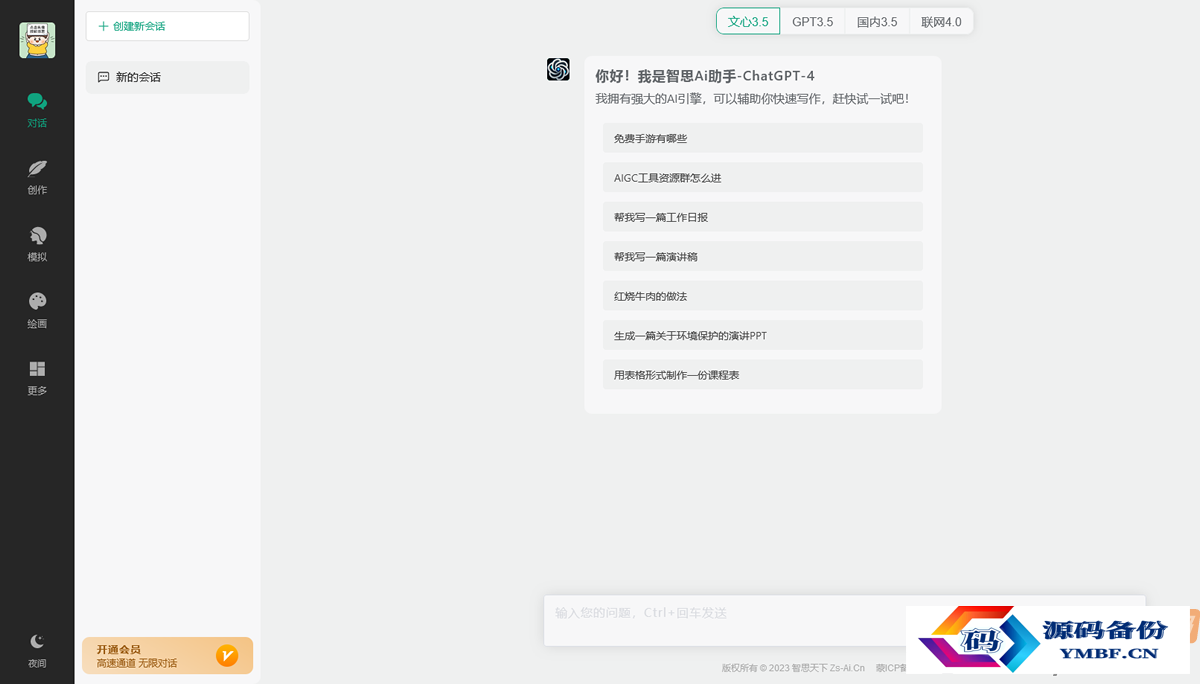
Task: Click the greeting title 你好！我是智思Ai助手-ChatGPT-4
Action: 705,76
